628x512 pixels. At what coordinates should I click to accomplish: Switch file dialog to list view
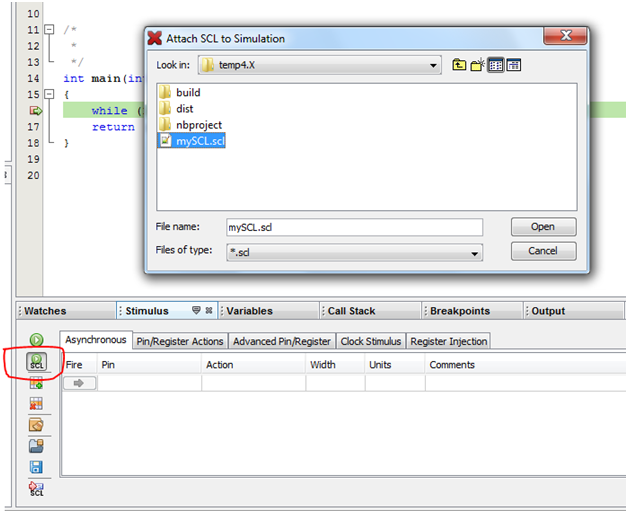pos(495,65)
